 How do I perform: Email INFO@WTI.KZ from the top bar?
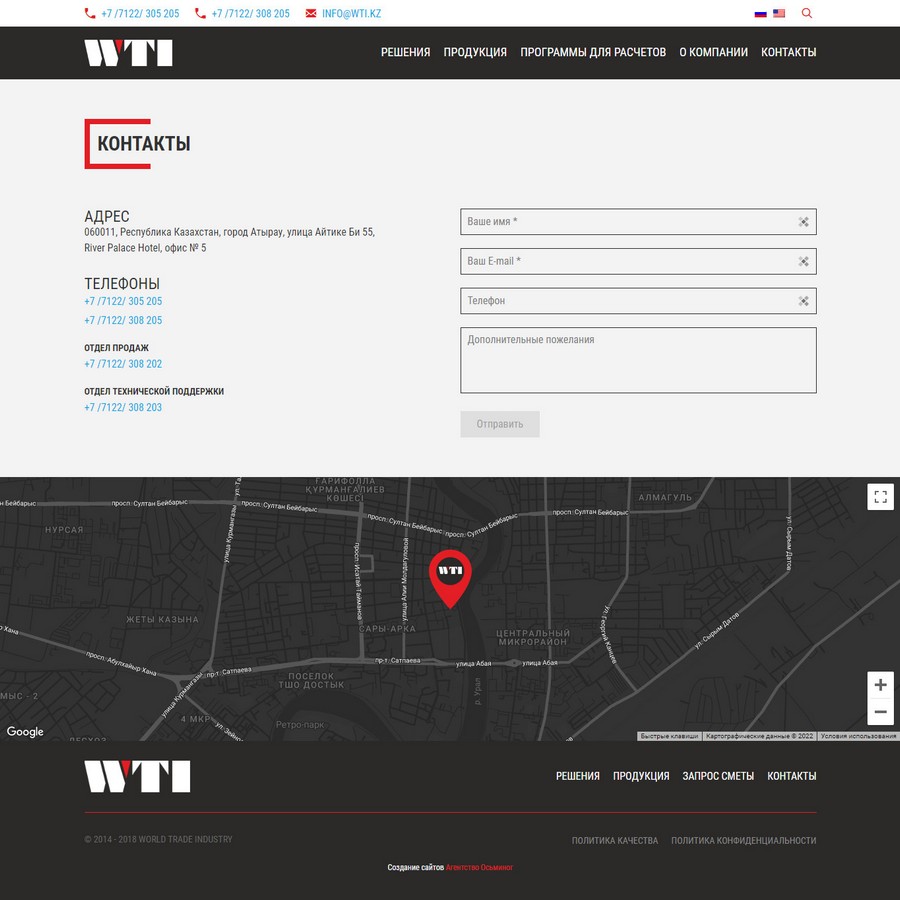[x=351, y=14]
